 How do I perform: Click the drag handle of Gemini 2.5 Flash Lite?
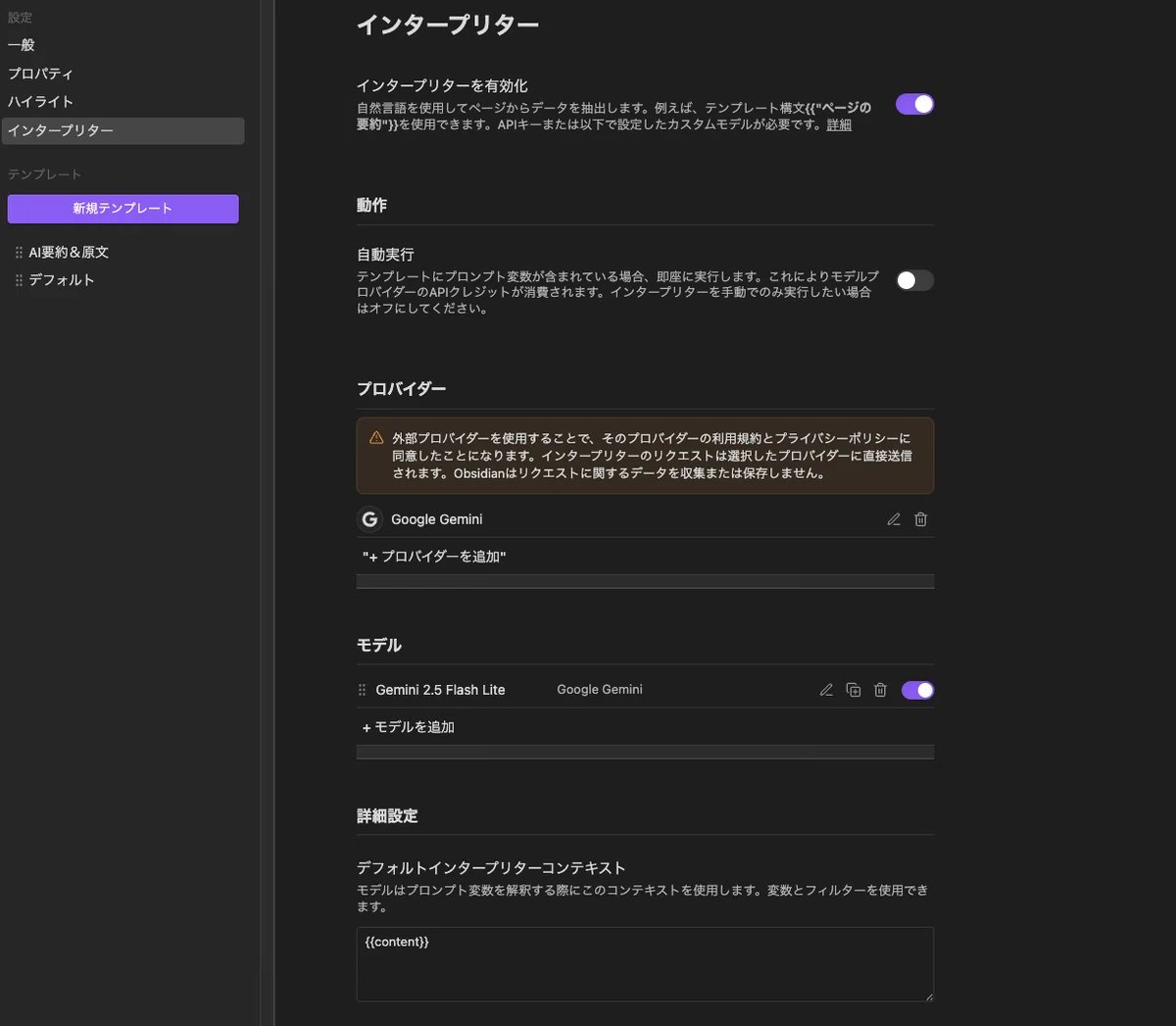362,690
